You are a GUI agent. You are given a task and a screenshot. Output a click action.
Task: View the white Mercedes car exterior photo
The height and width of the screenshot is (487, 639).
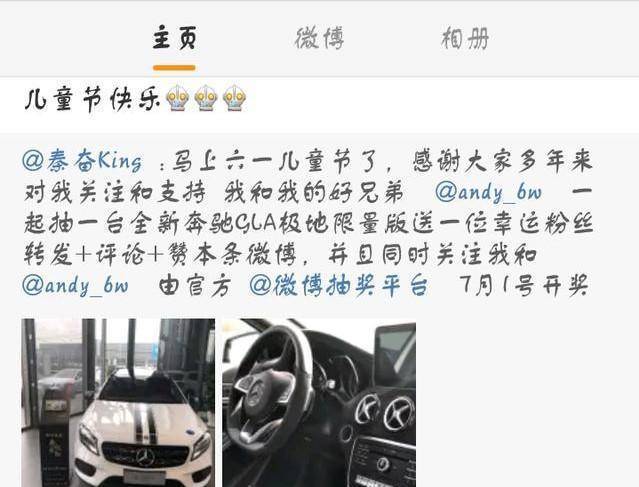click(x=118, y=403)
